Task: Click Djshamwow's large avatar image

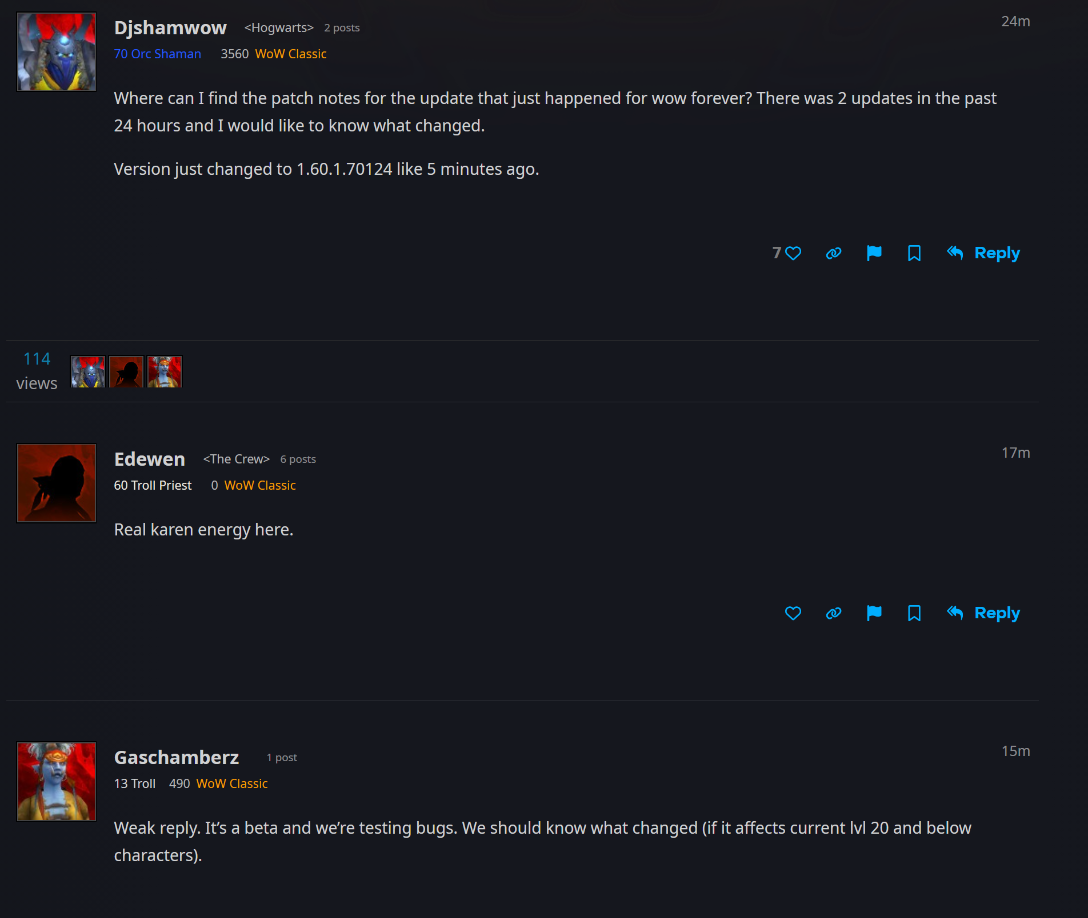Action: tap(56, 52)
